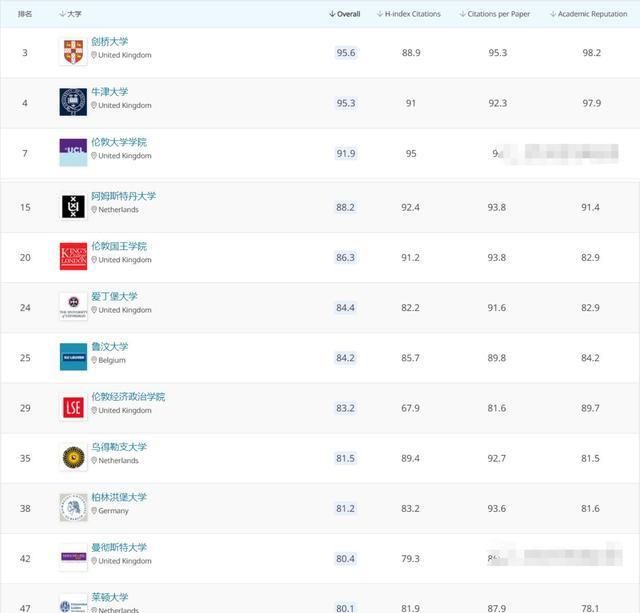
Task: Open the 伦敦经济政治学院 link
Action: click(128, 396)
